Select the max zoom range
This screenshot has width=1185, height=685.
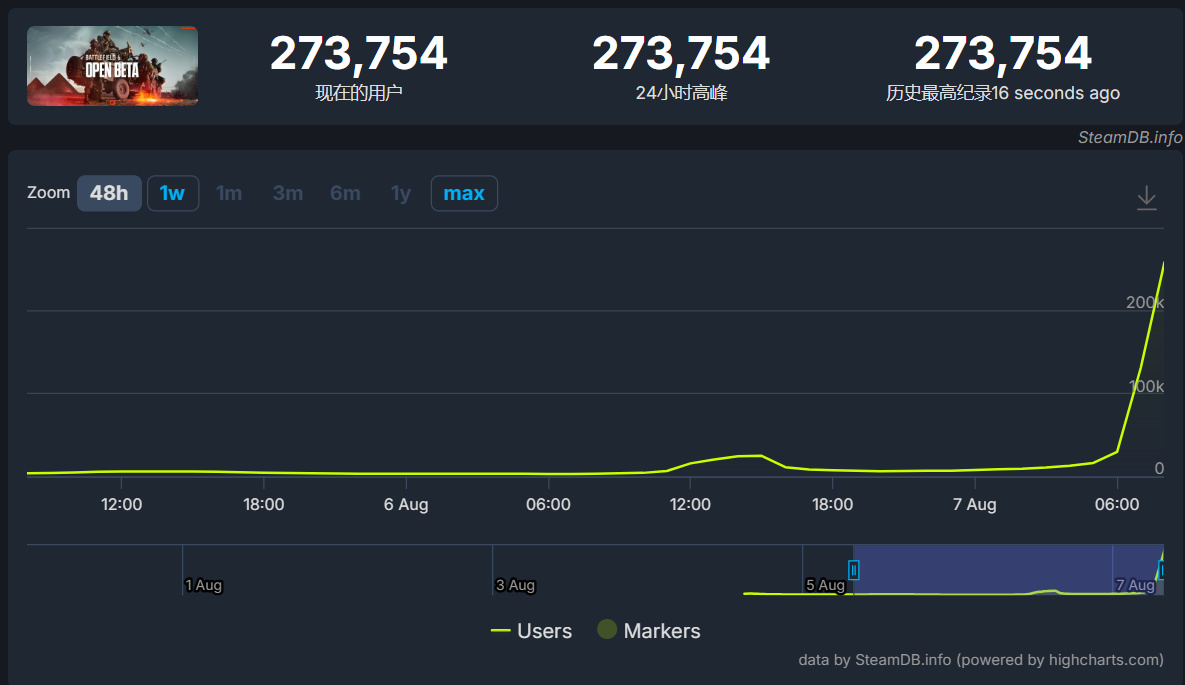tap(464, 194)
